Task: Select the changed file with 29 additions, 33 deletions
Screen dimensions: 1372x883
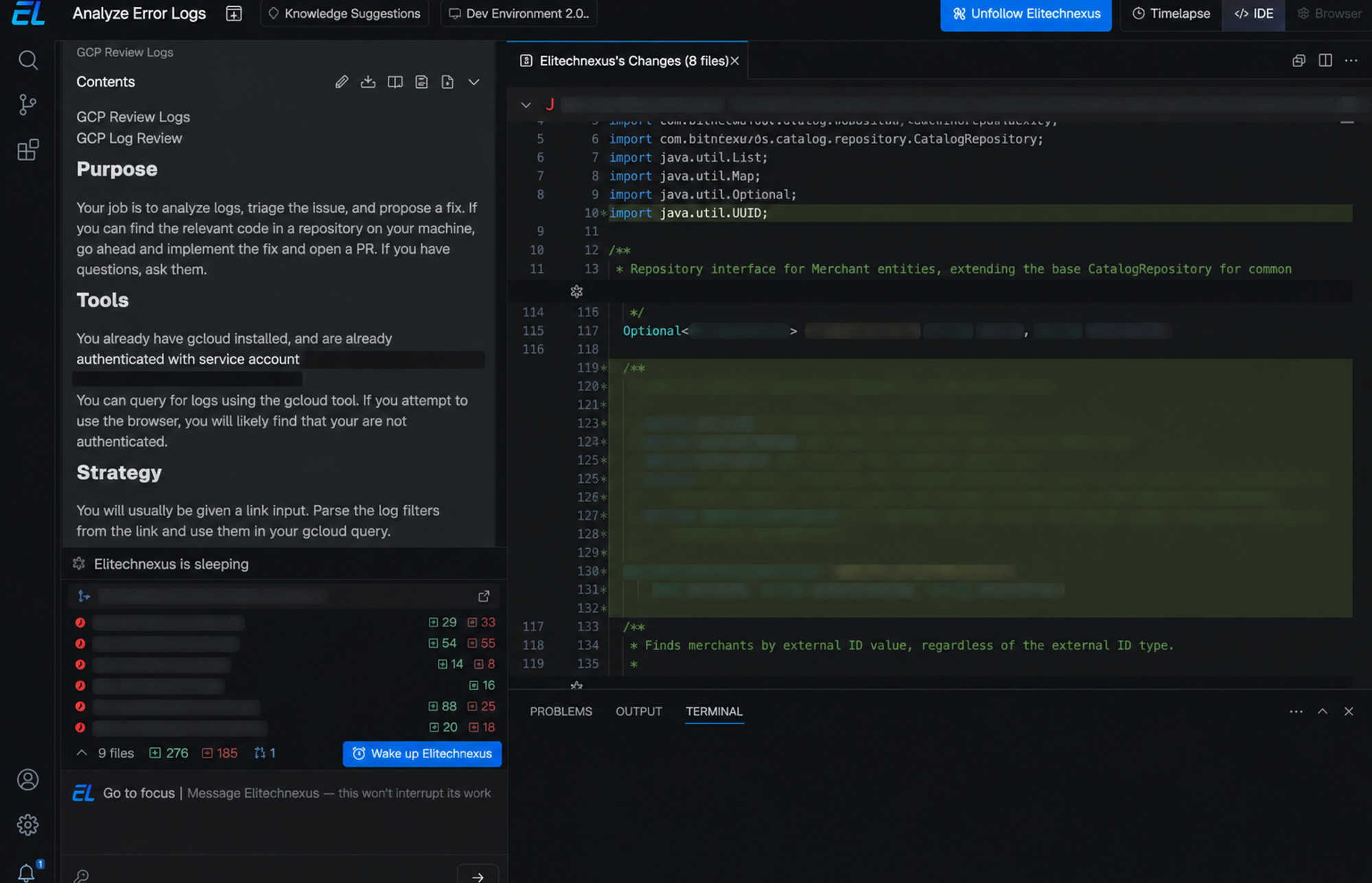Action: (x=285, y=622)
